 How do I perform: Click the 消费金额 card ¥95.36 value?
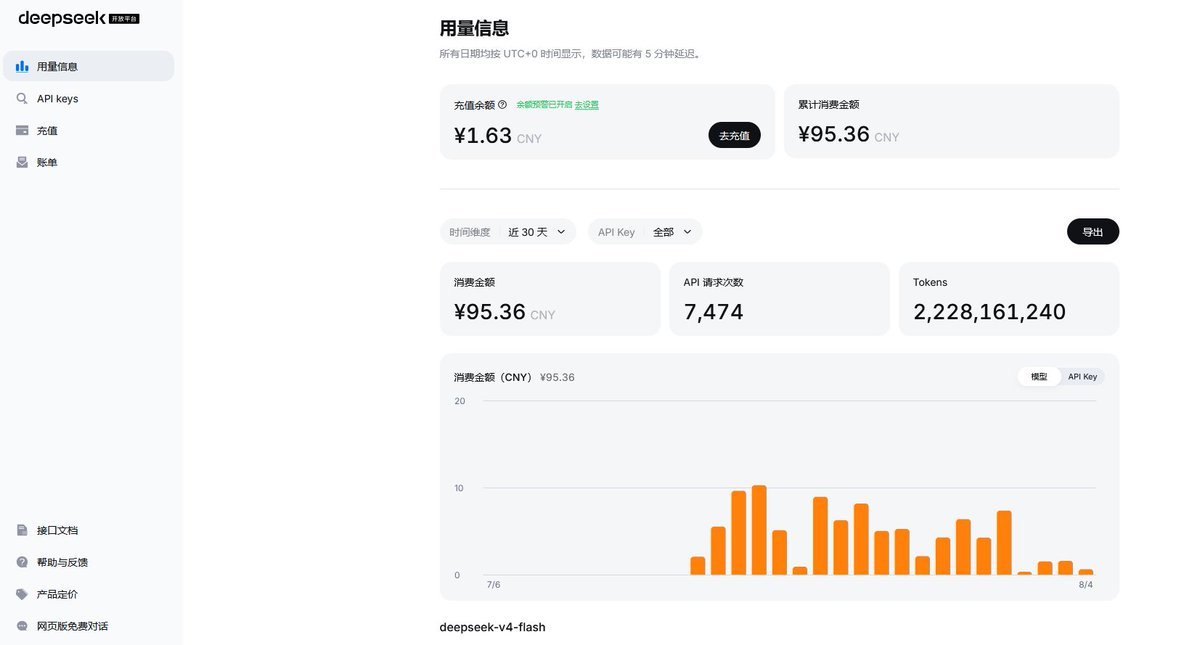(x=490, y=312)
